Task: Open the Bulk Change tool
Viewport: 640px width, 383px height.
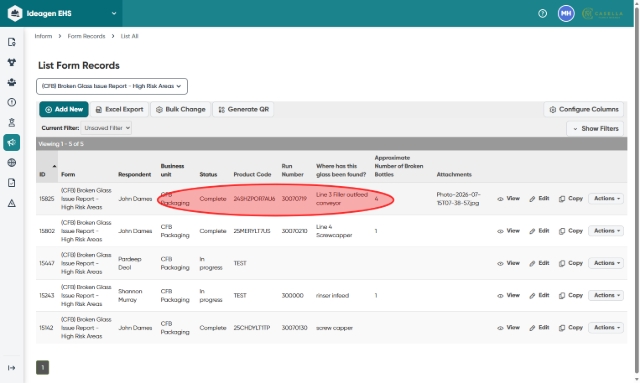Action: click(180, 109)
